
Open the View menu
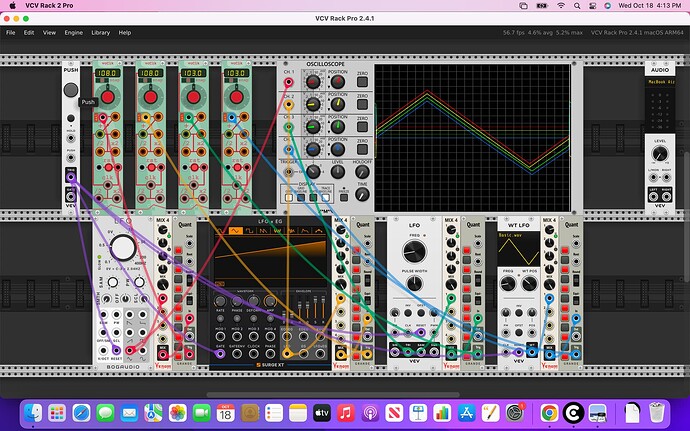49,33
